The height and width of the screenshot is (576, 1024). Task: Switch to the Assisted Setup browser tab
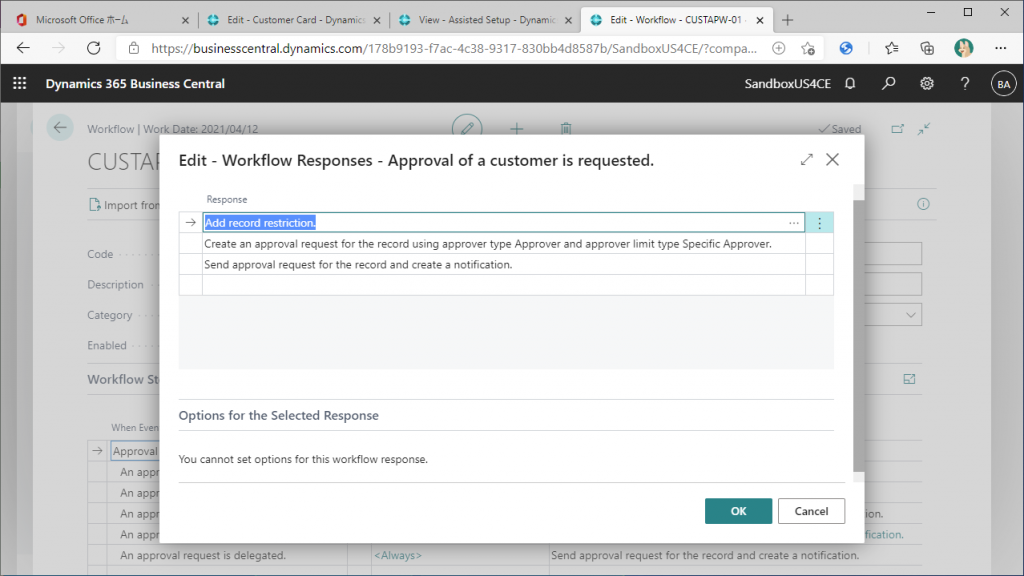tap(478, 20)
